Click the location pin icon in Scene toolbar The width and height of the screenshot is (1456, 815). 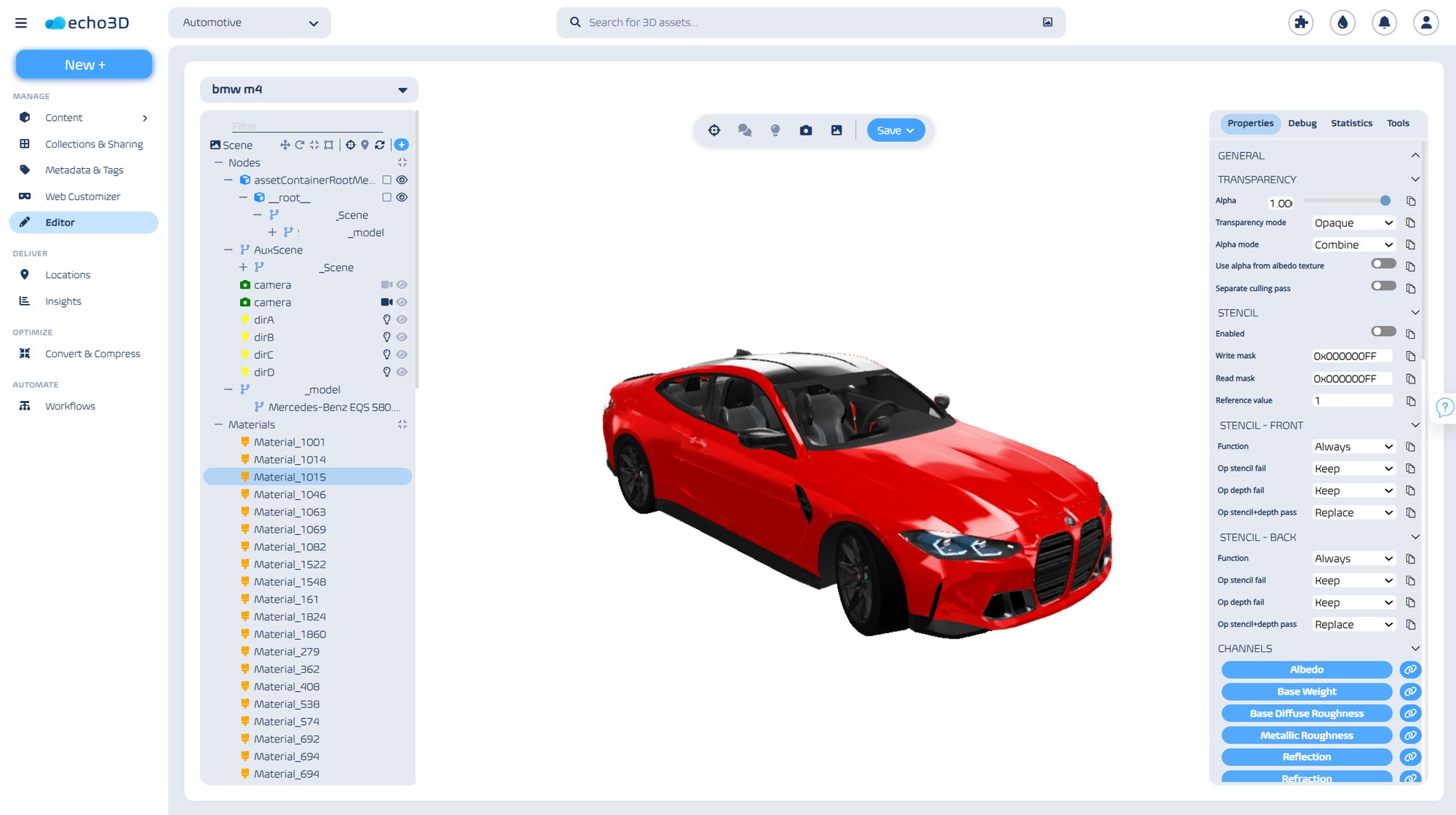365,145
